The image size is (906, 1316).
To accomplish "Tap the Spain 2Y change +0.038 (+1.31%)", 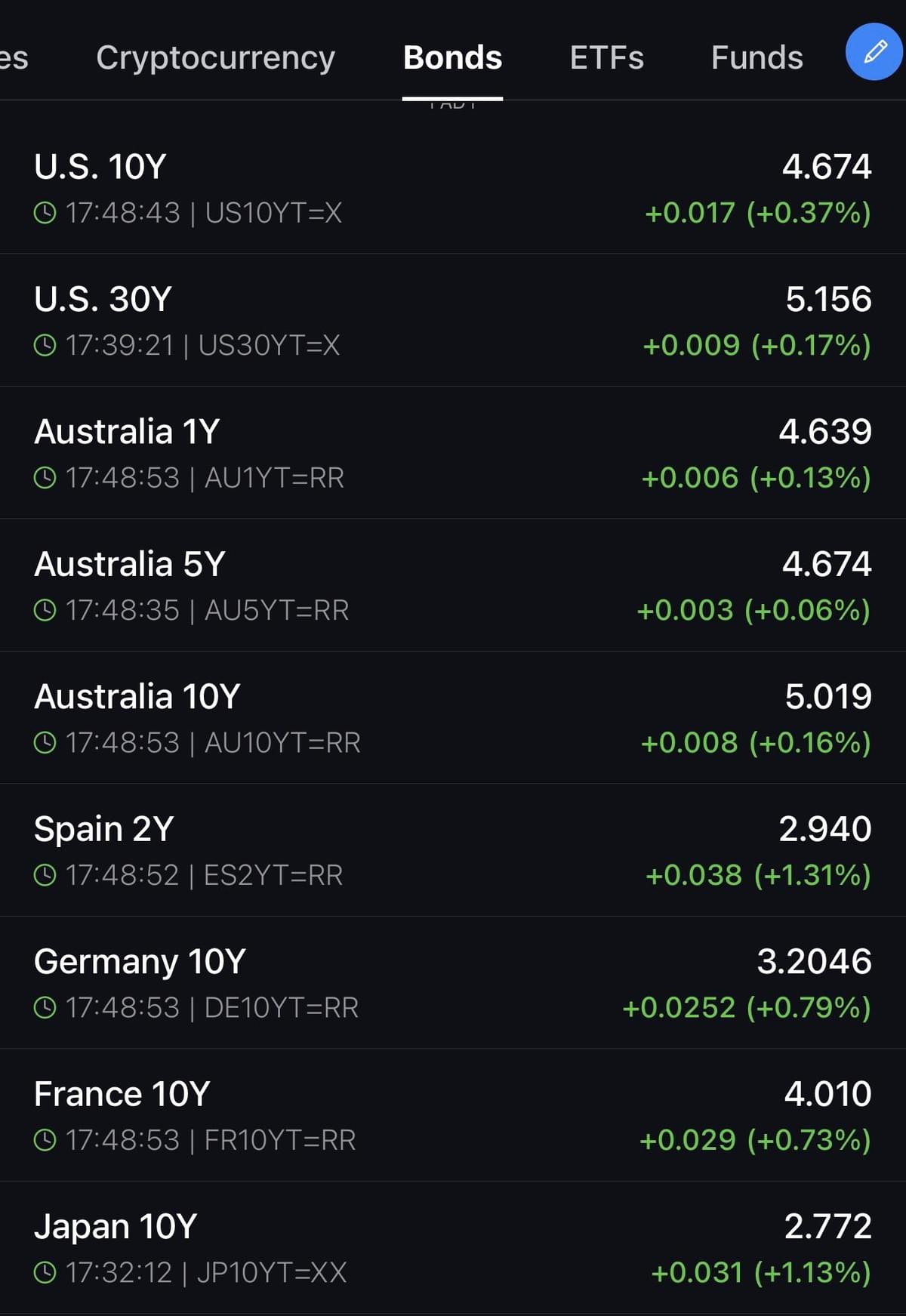I will click(758, 875).
